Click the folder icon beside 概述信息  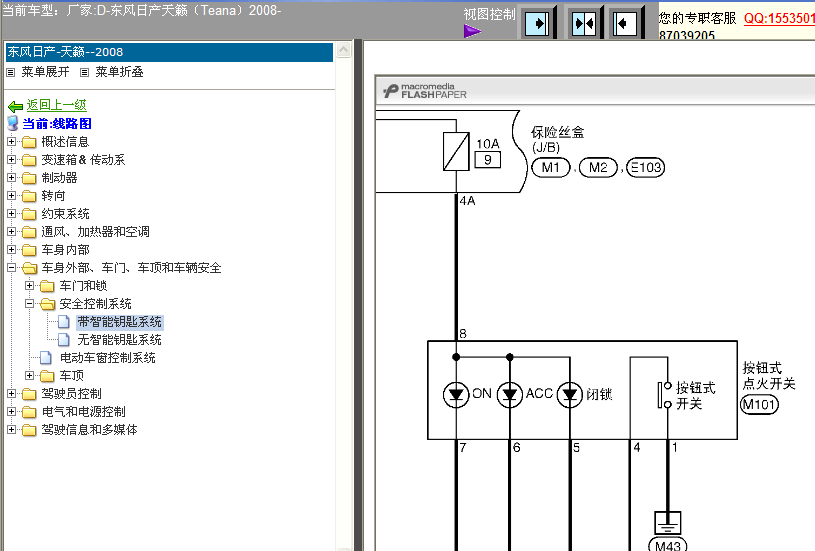point(29,142)
